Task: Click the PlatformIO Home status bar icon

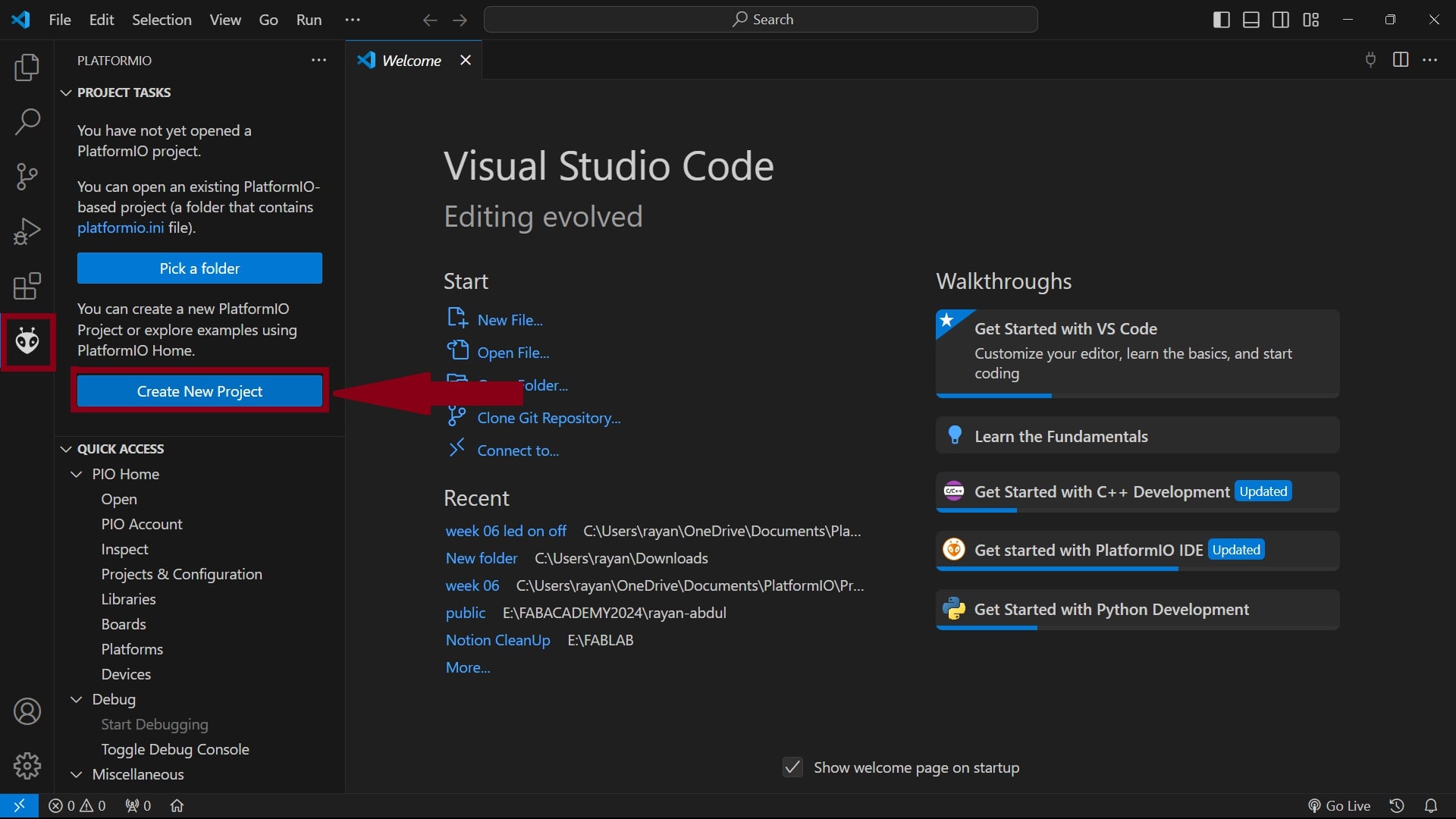Action: [177, 805]
